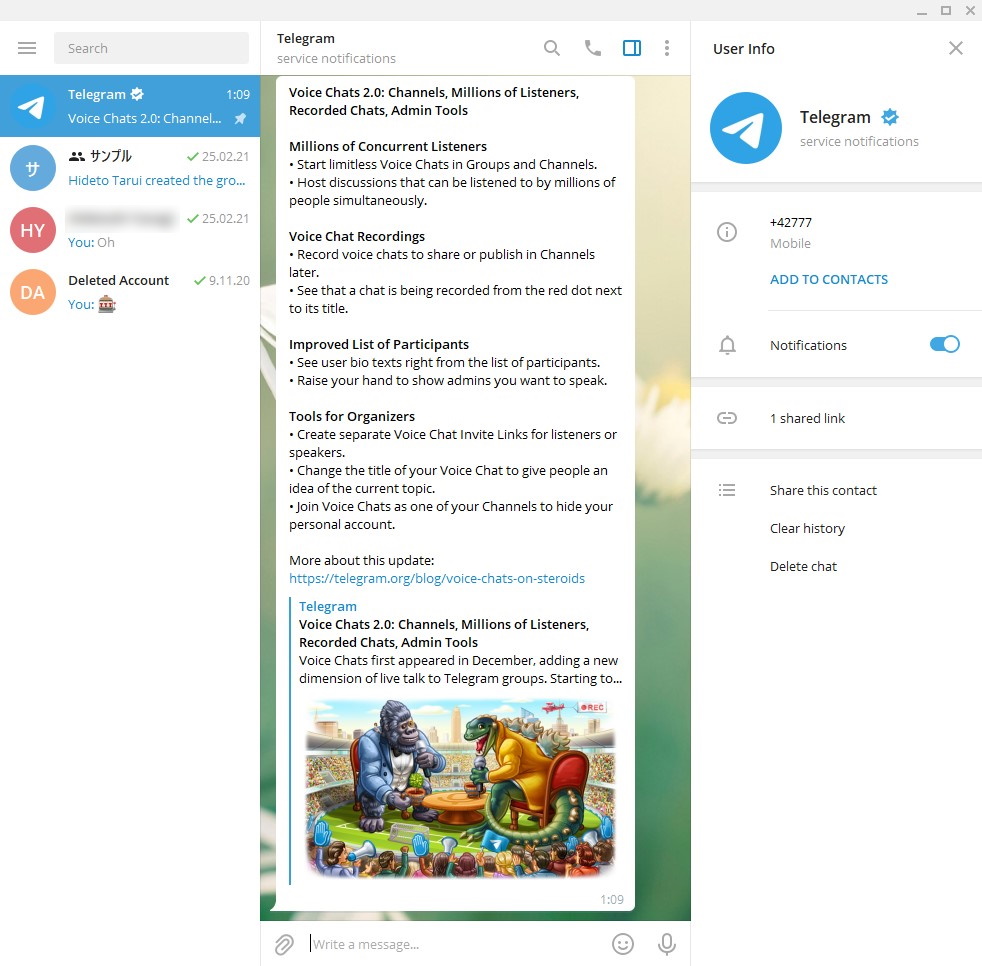
Task: Select Delete chat in the User Info panel
Action: [803, 566]
